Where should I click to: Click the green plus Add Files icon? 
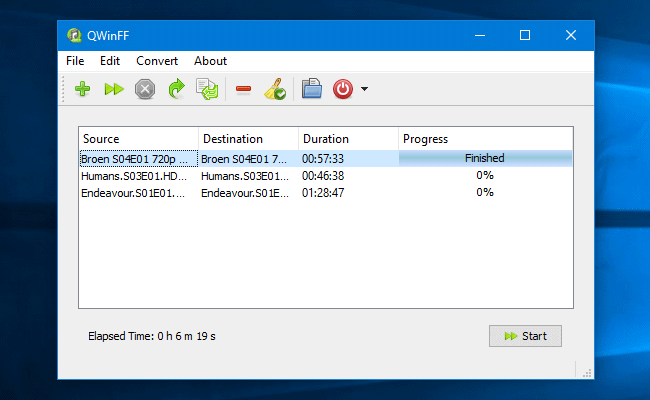(x=82, y=89)
